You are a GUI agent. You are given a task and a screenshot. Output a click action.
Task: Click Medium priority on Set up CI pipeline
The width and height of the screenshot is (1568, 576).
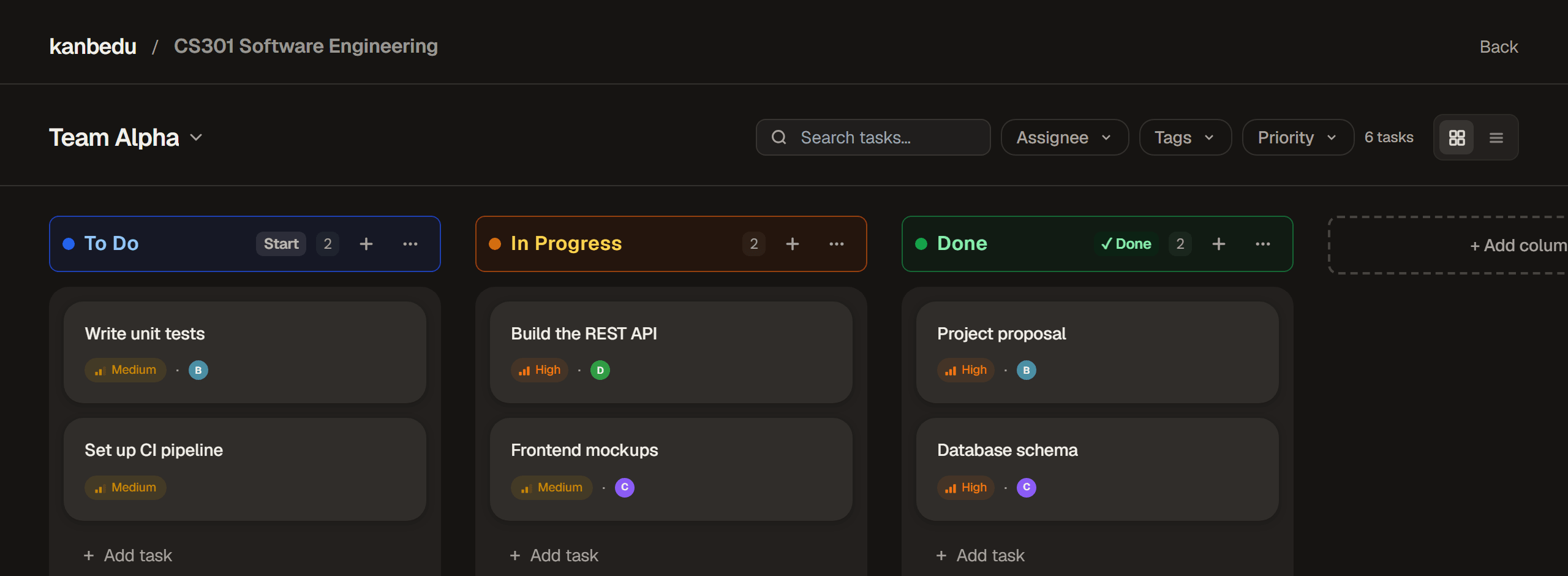126,488
